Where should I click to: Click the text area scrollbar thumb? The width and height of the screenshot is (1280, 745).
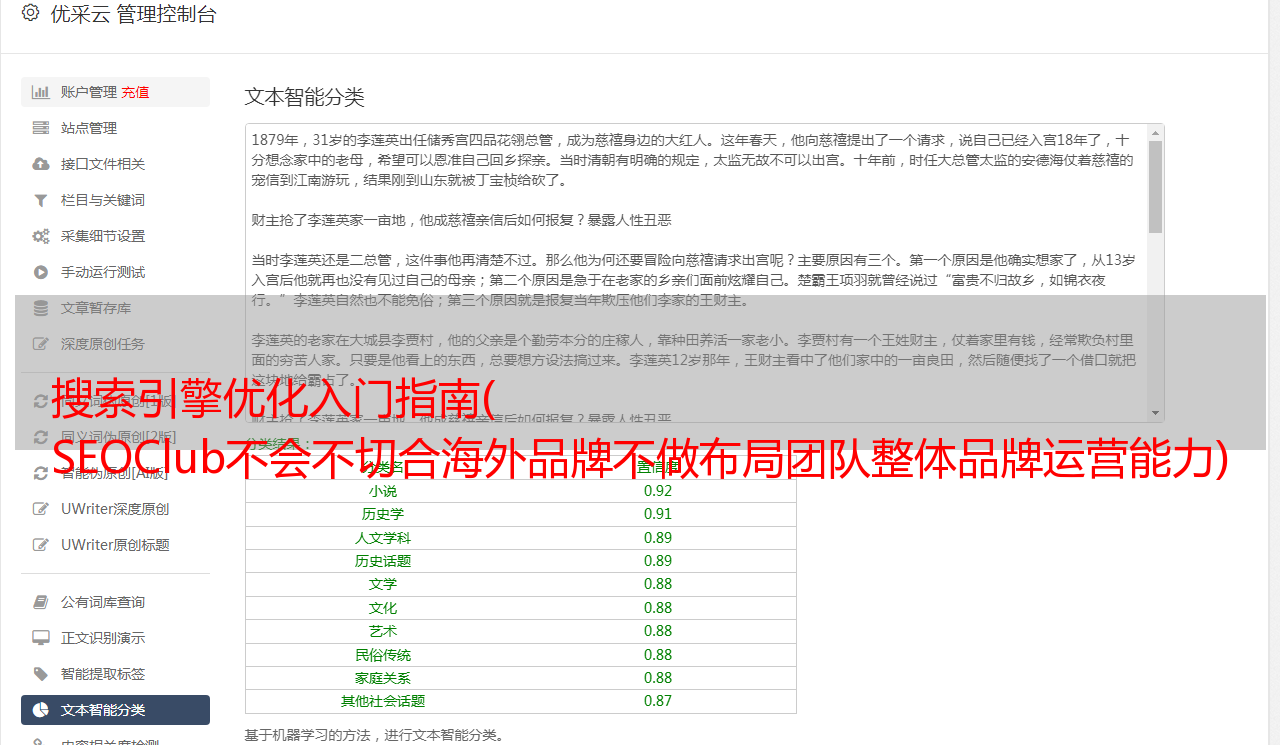coord(1156,186)
